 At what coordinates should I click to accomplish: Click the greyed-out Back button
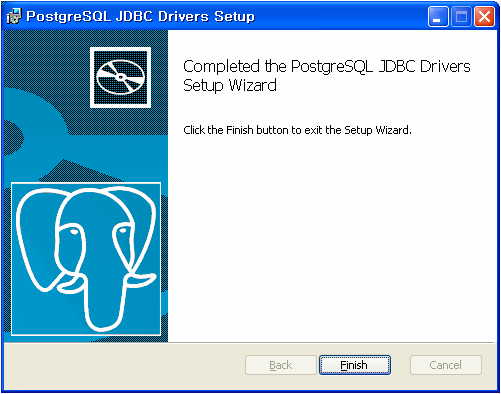pyautogui.click(x=281, y=365)
